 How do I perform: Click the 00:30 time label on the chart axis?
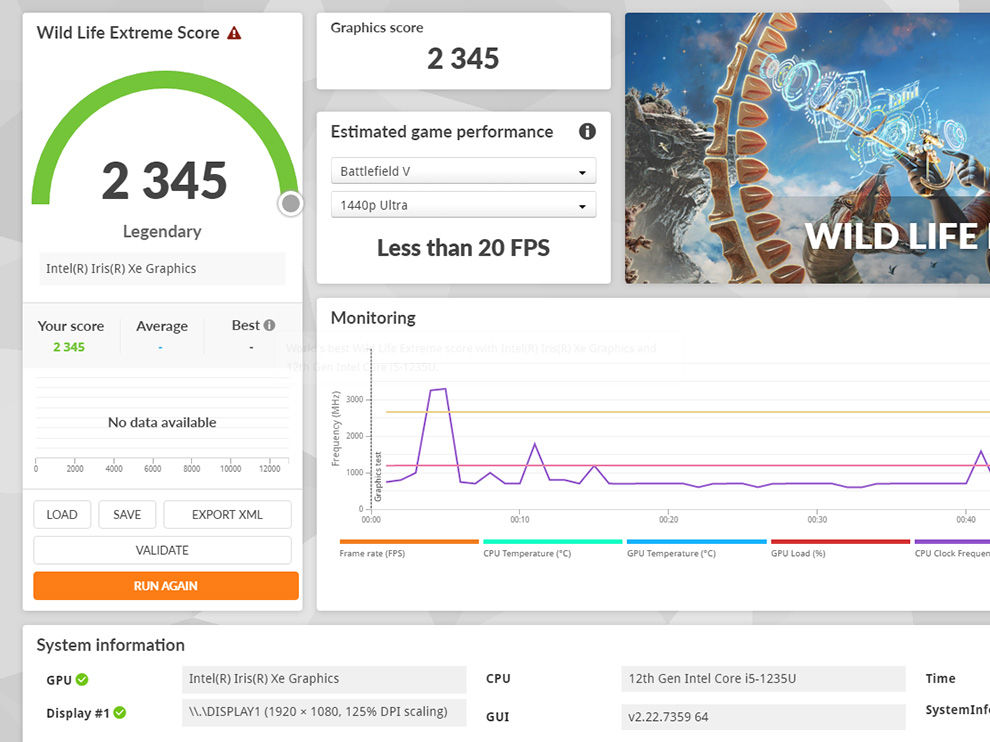[817, 520]
